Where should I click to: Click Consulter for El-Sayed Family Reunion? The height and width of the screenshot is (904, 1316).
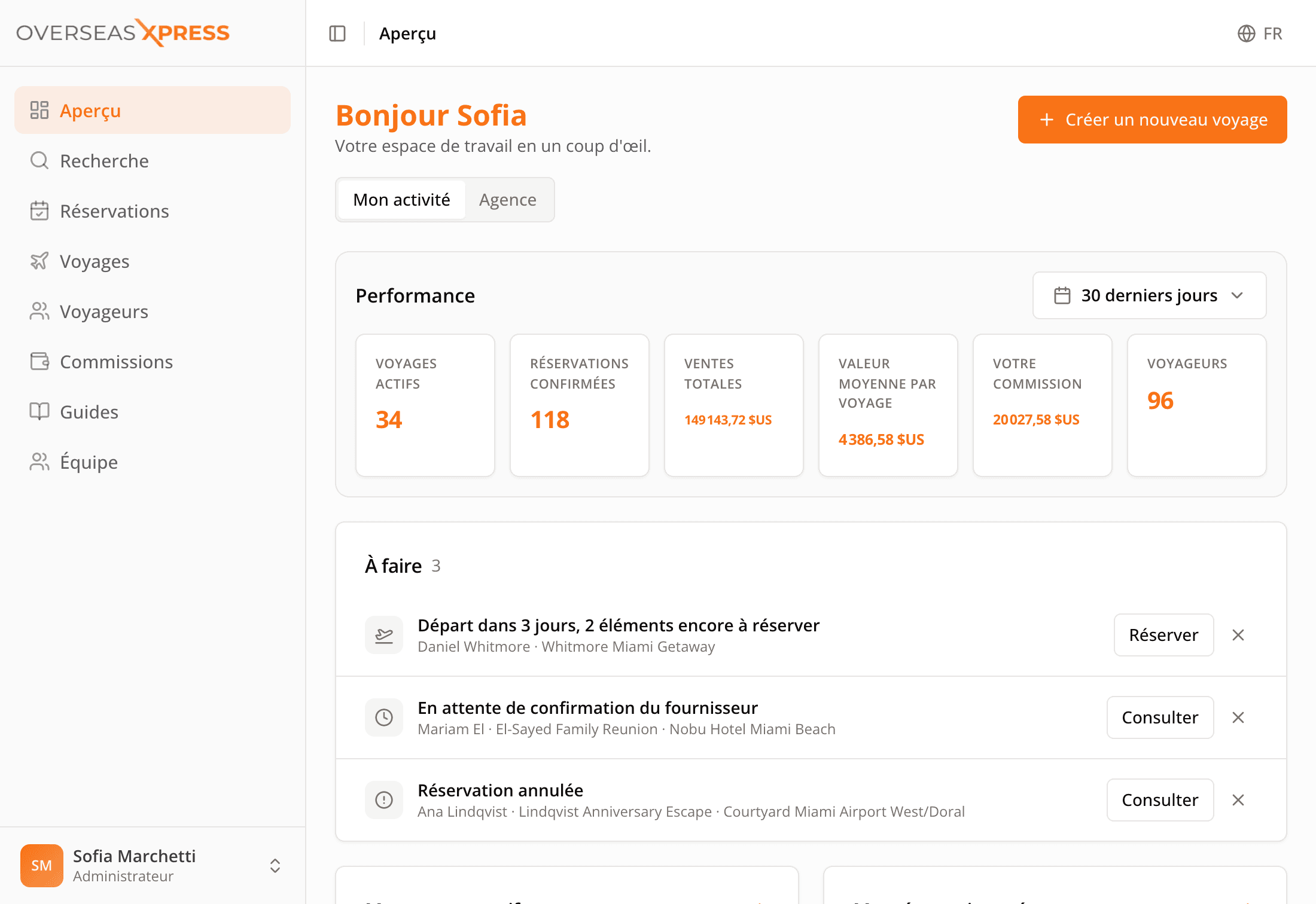click(1160, 717)
